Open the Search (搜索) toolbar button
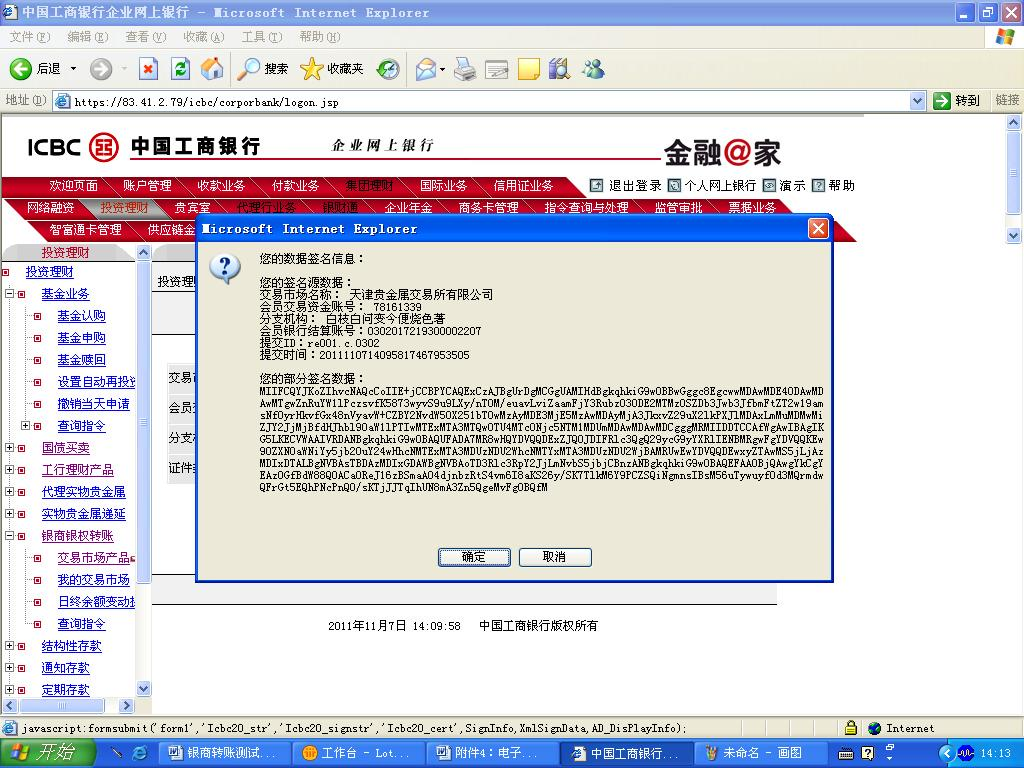The width and height of the screenshot is (1024, 768). tap(263, 69)
